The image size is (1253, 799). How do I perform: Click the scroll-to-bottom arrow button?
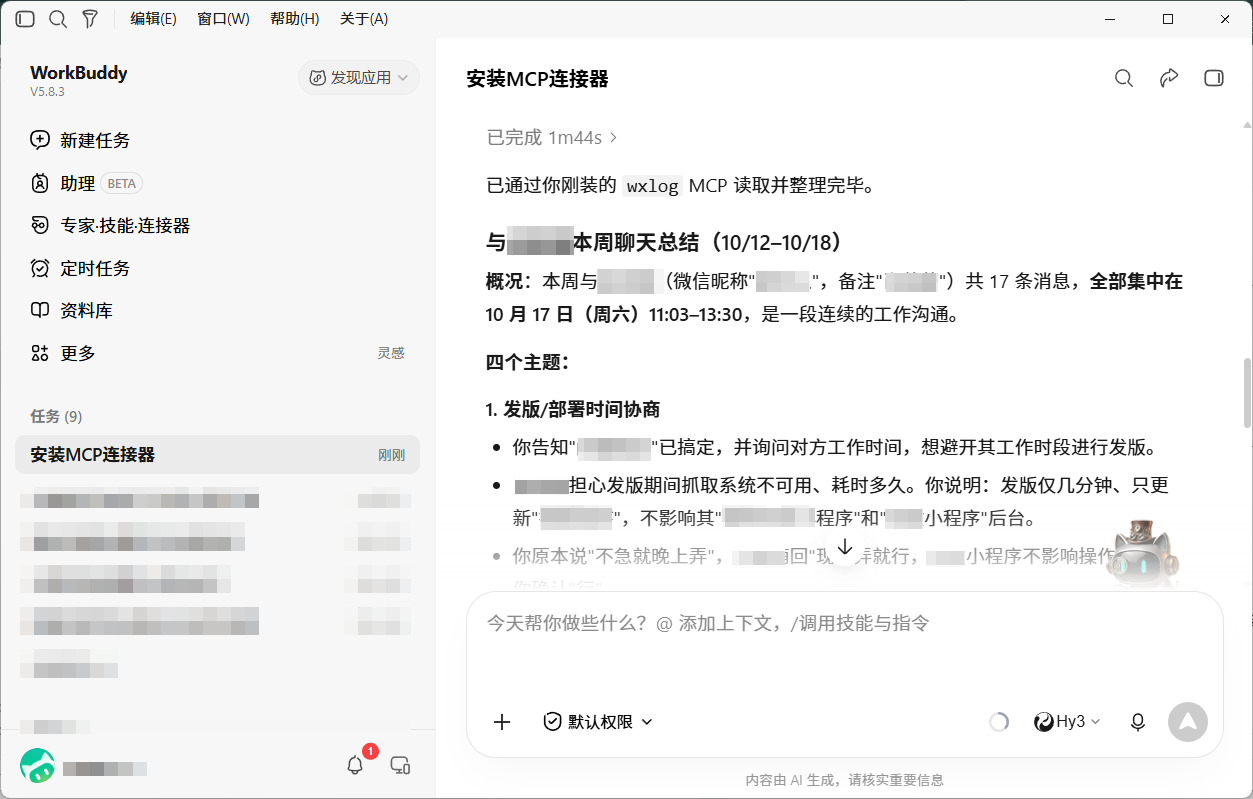pyautogui.click(x=845, y=547)
